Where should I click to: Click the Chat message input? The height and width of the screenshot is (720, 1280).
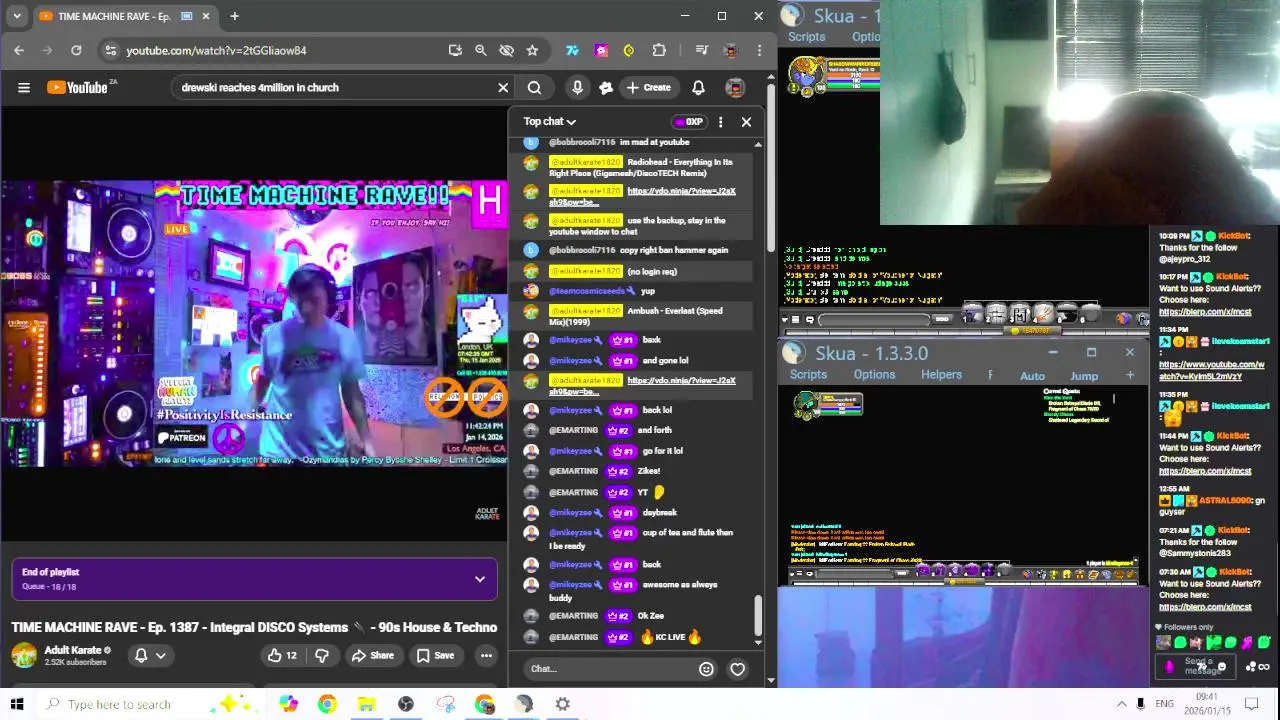point(608,669)
